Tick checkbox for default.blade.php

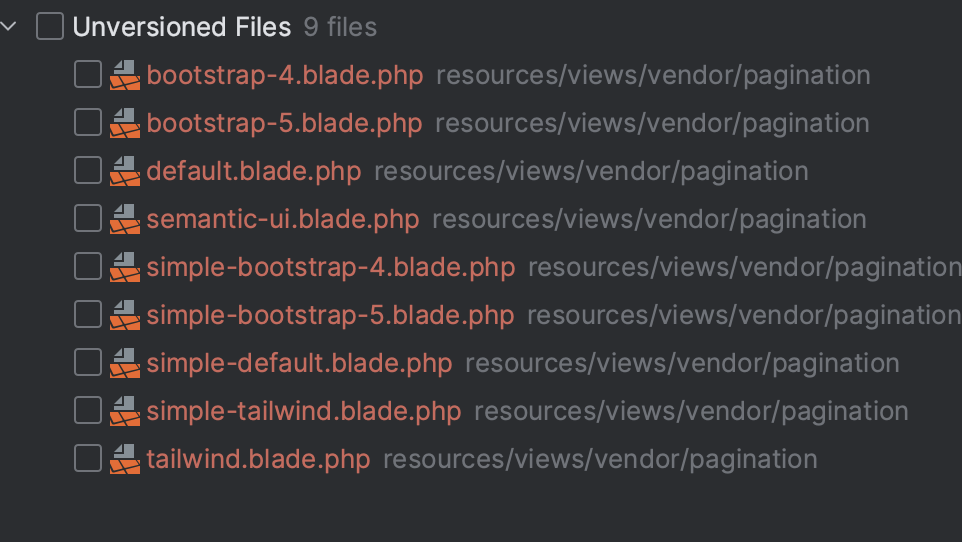pos(88,170)
